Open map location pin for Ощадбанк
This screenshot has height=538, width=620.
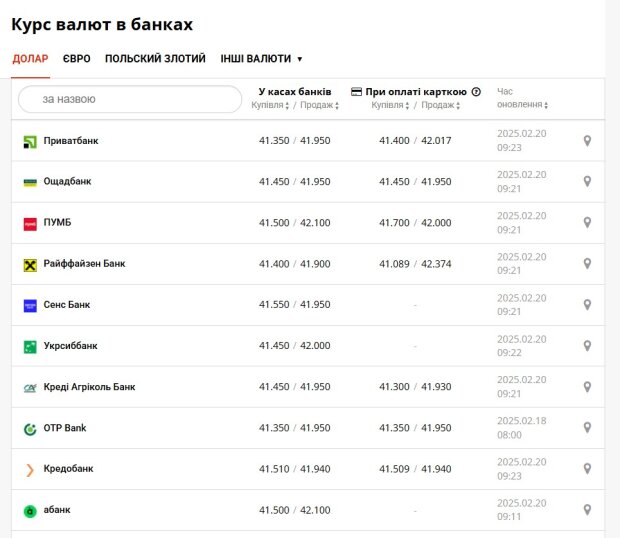(x=587, y=181)
